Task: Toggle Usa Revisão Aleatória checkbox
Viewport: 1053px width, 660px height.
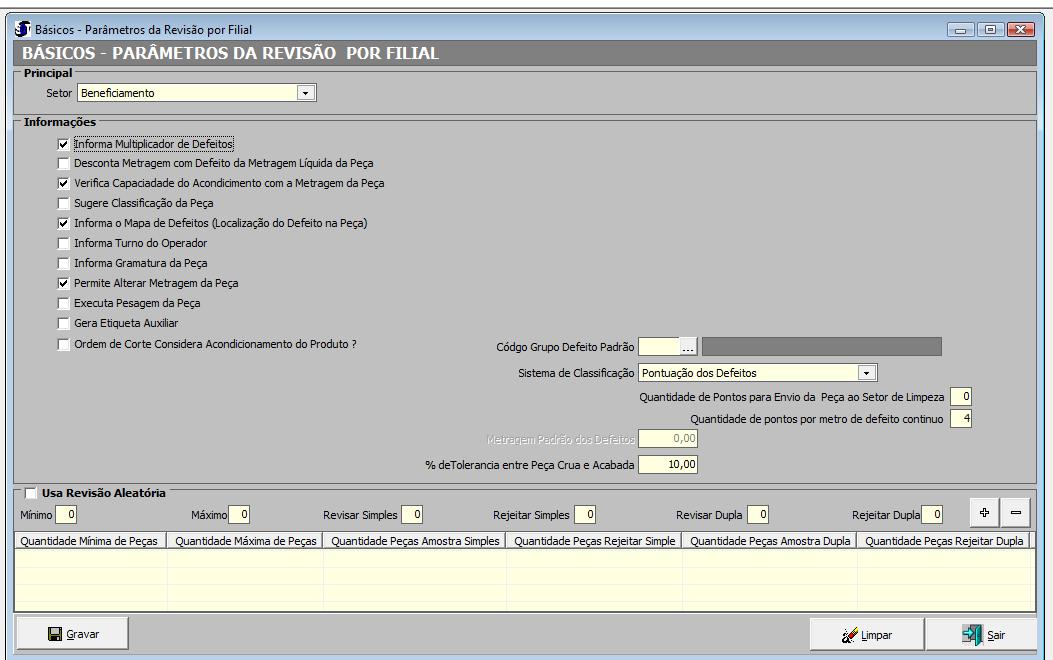Action: [31, 493]
